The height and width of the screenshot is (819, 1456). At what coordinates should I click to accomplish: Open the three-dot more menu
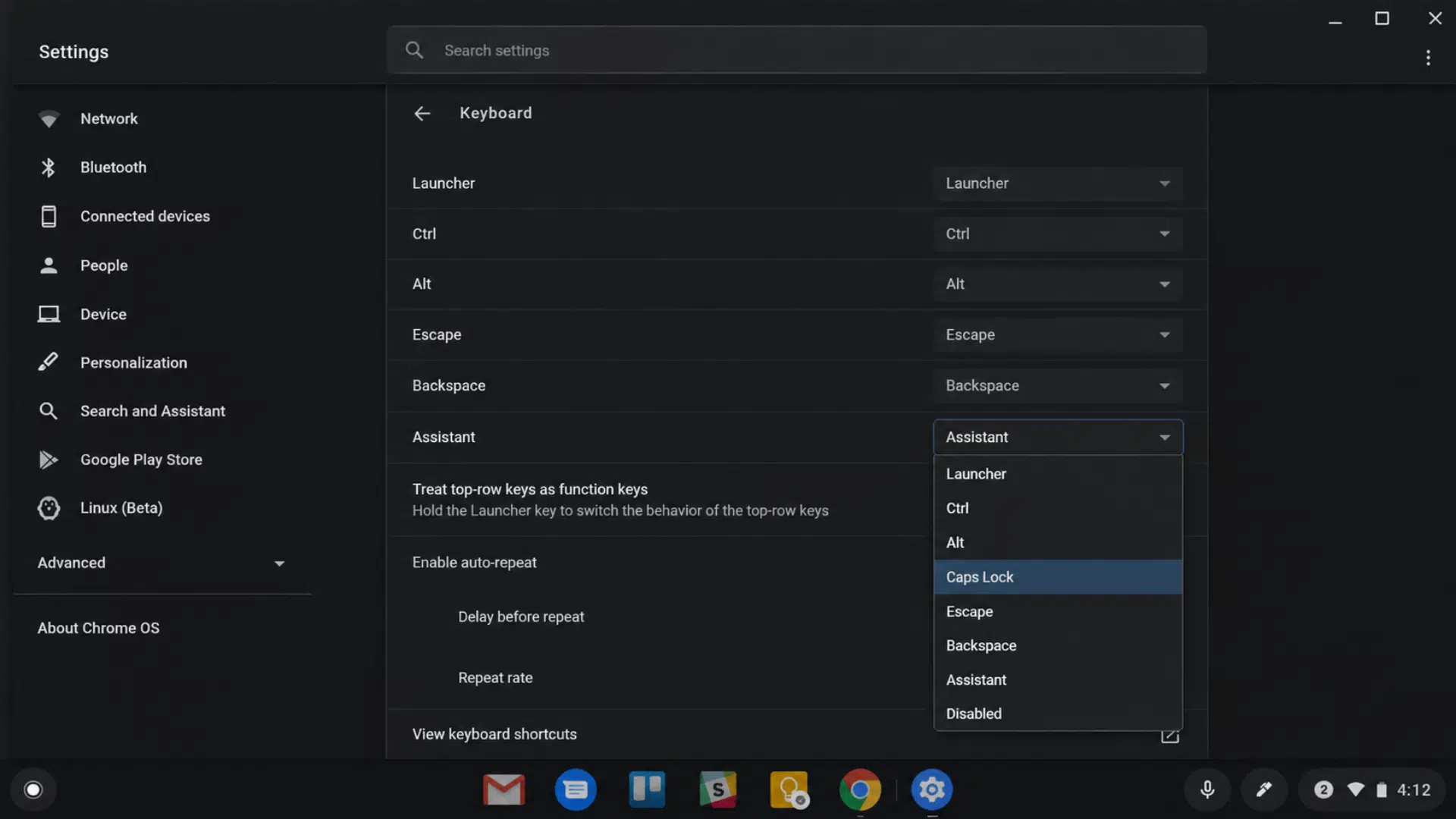pos(1428,58)
